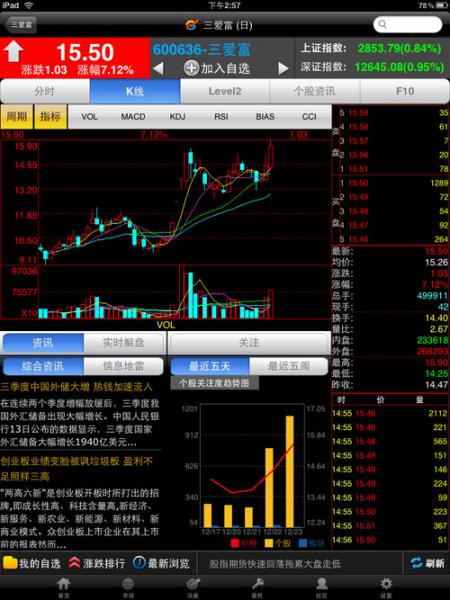Viewport: 450px width, 600px height.
Task: Click the magnifier icon in search box
Action: coord(382,25)
